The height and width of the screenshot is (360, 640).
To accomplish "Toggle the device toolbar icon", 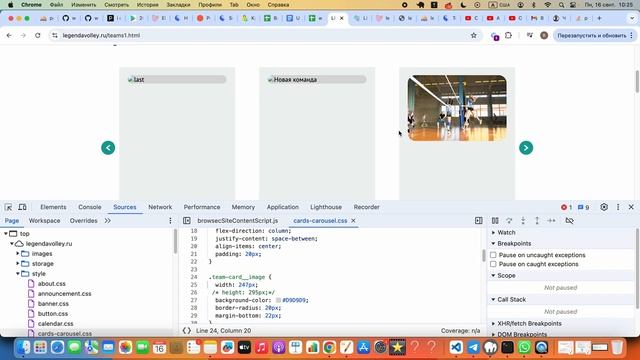I will (22, 207).
